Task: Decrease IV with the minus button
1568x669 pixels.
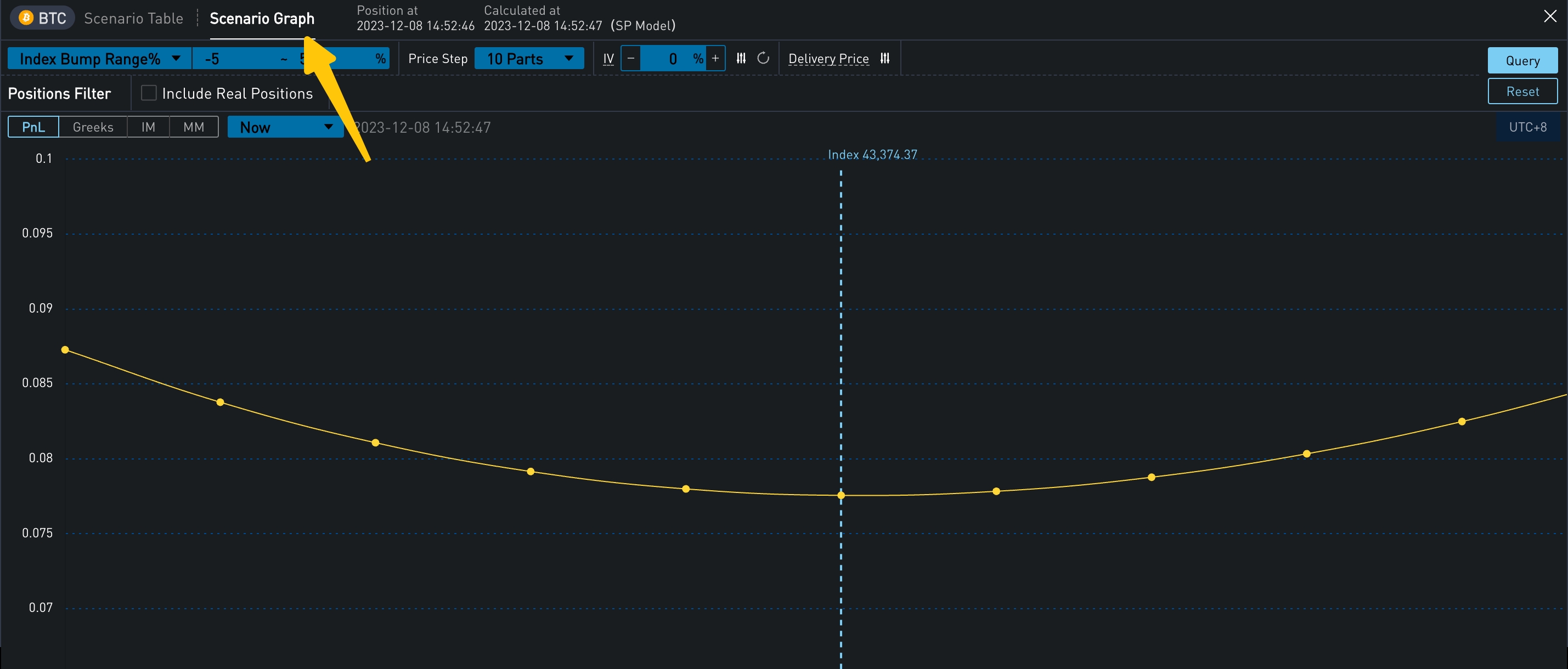Action: pyautogui.click(x=630, y=59)
